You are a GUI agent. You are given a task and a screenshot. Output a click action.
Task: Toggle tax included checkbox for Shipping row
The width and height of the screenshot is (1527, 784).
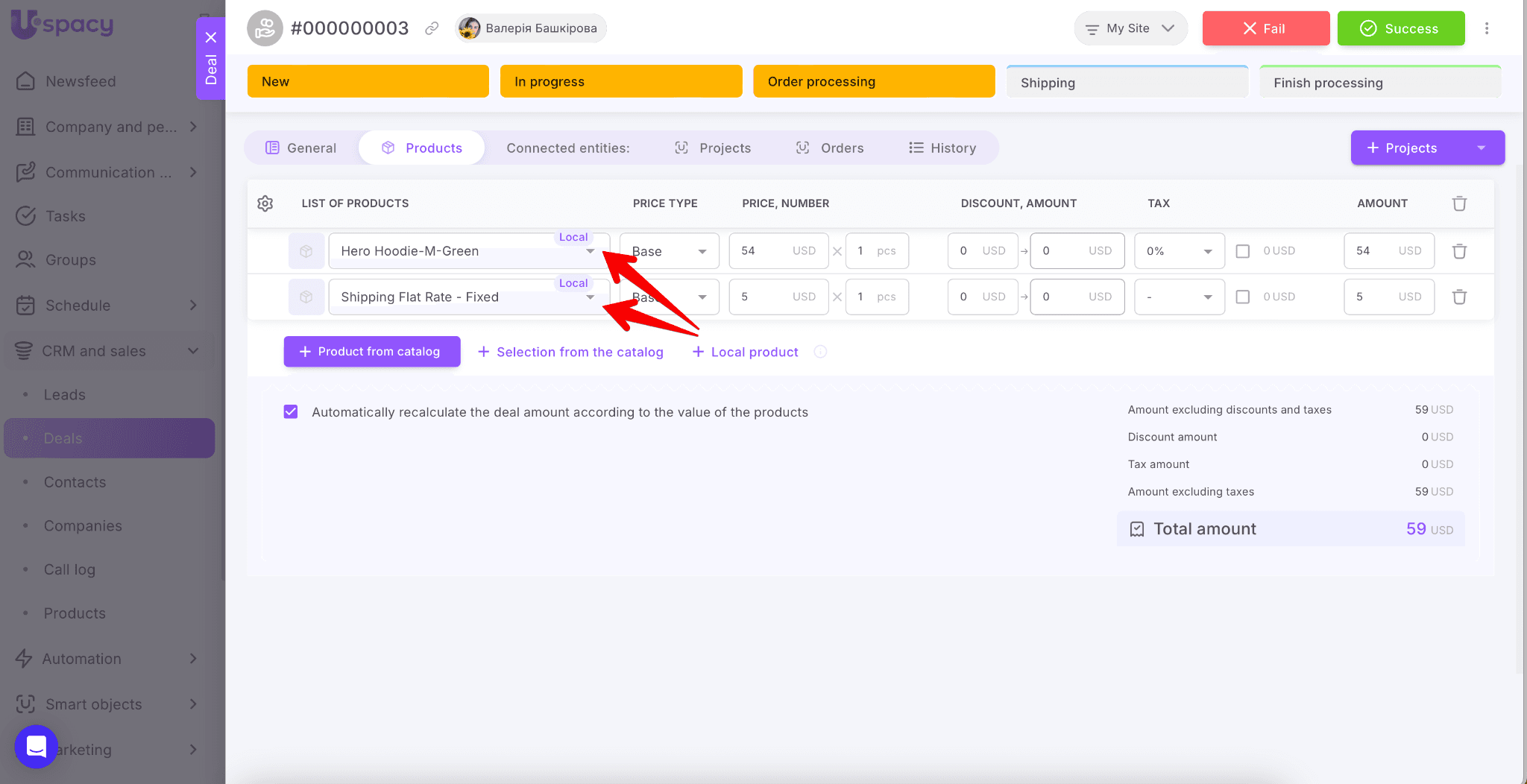(x=1242, y=297)
